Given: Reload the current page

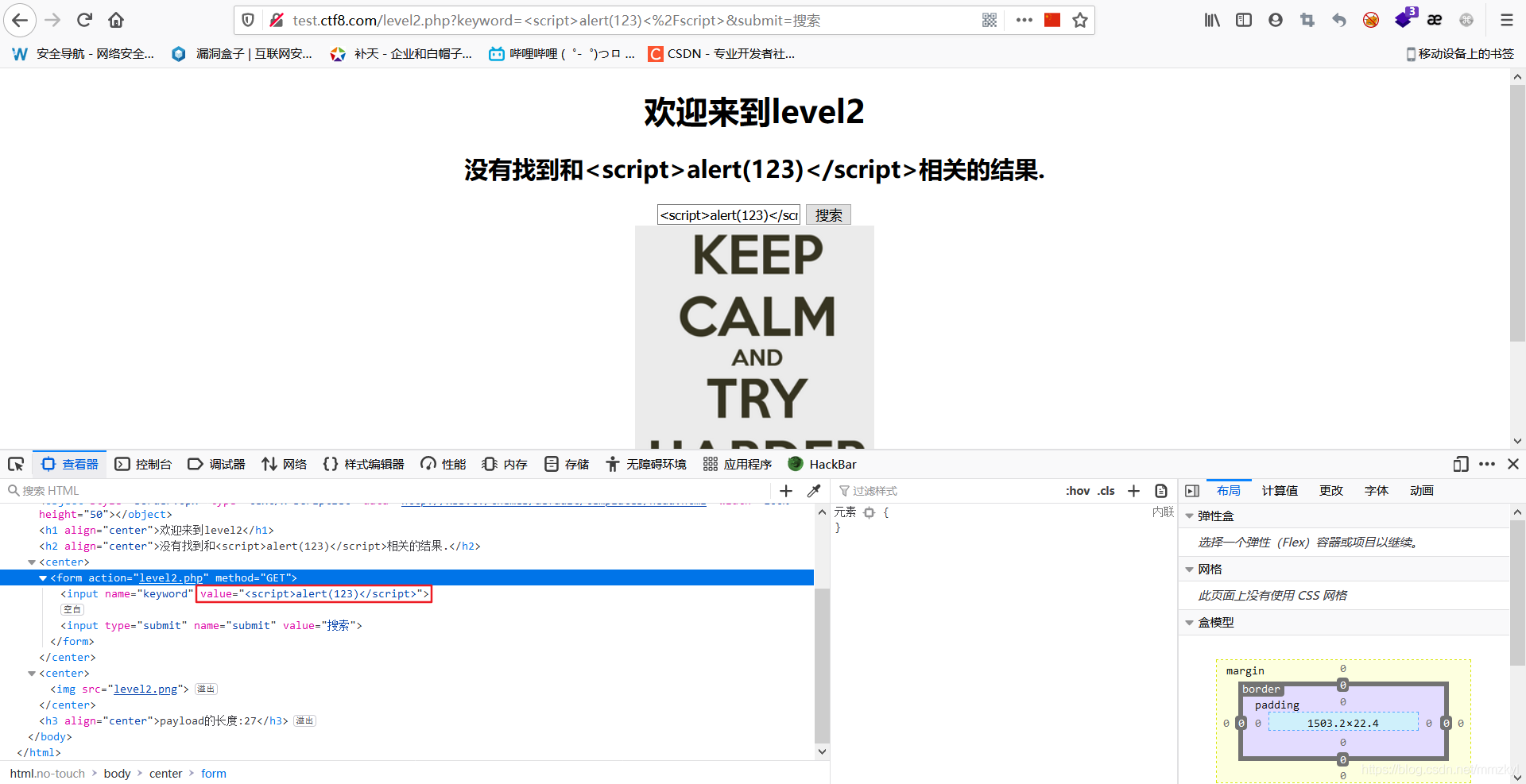Looking at the screenshot, I should click(85, 20).
